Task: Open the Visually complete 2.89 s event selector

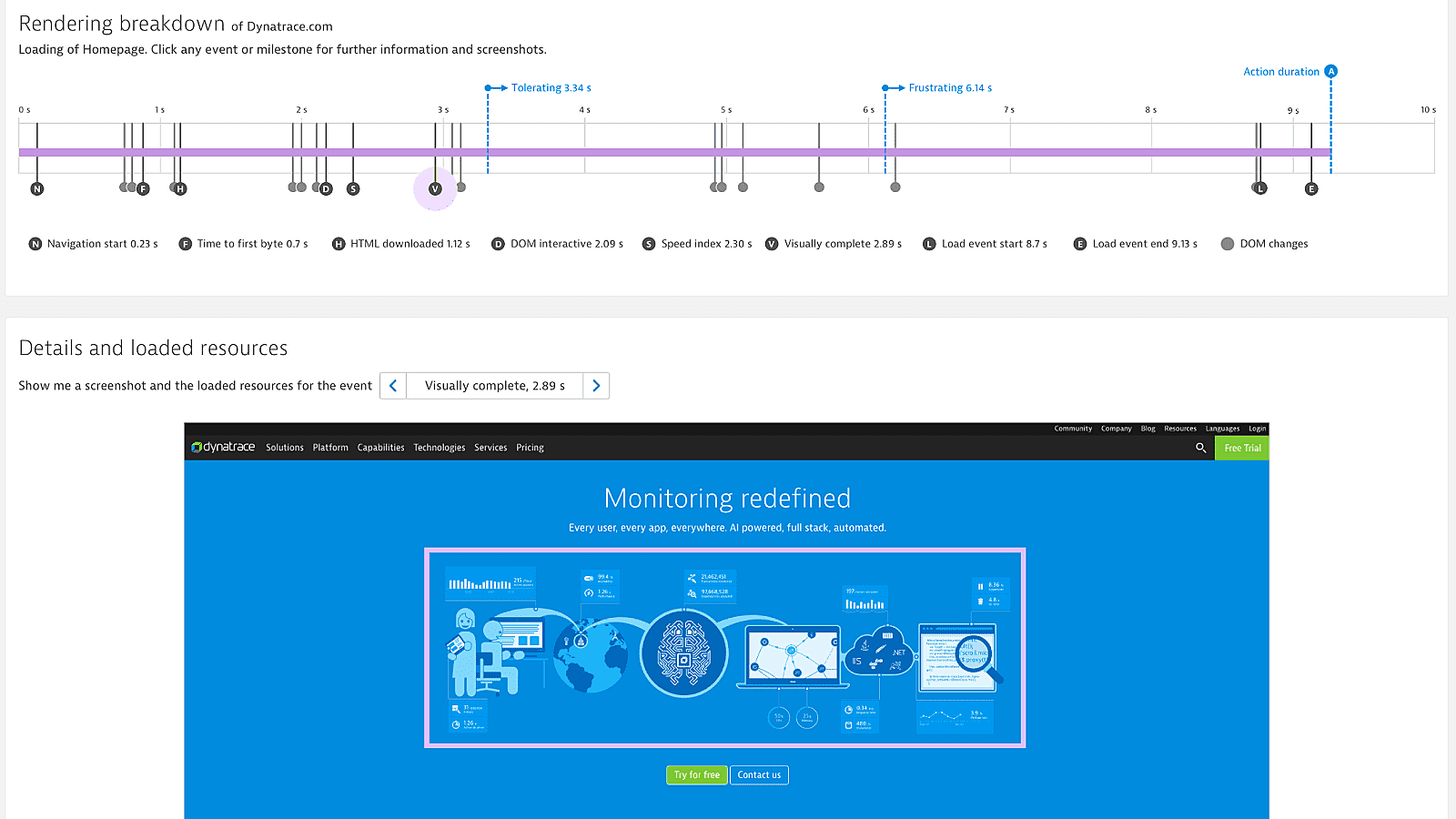Action: coord(494,386)
